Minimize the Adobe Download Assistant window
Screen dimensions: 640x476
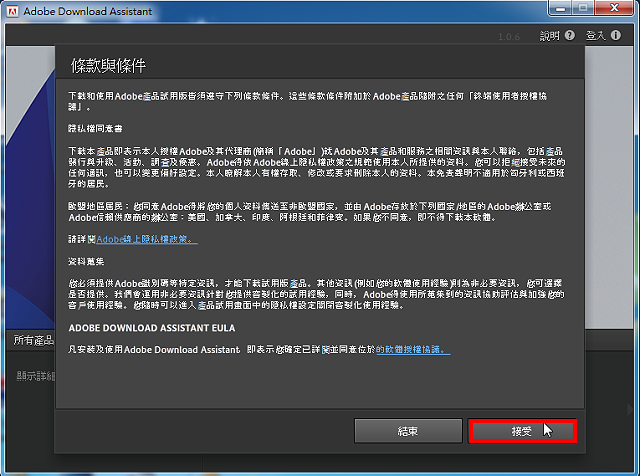(x=561, y=8)
